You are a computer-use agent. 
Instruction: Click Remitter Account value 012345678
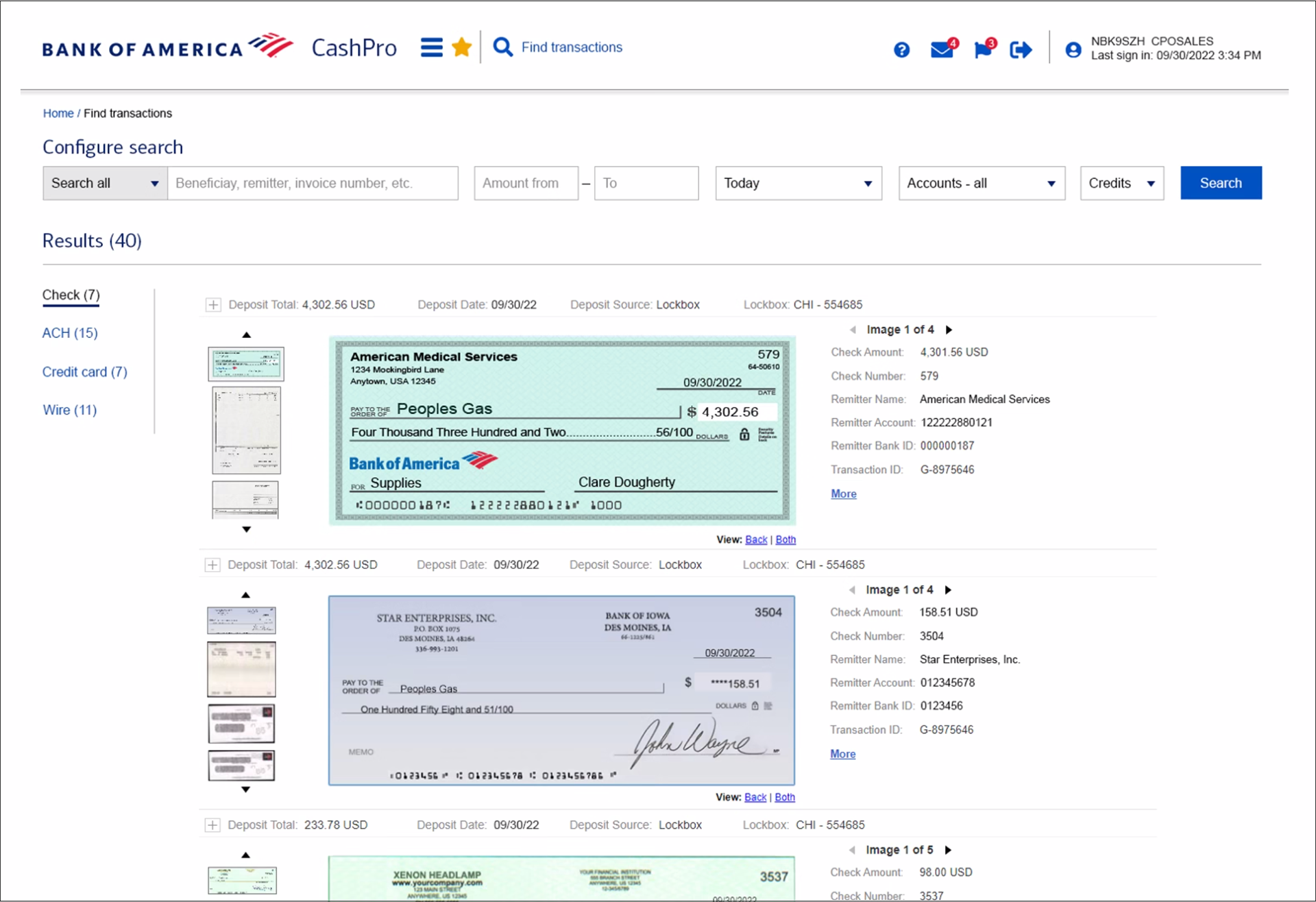click(x=947, y=683)
